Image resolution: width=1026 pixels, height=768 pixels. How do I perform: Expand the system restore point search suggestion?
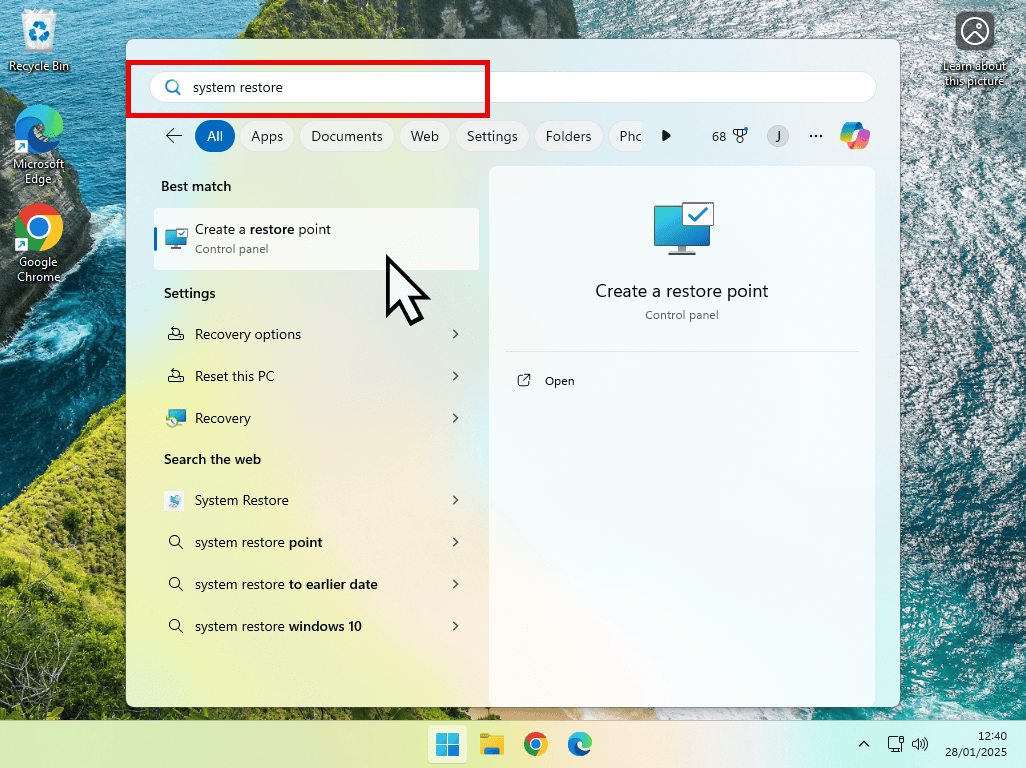point(456,542)
